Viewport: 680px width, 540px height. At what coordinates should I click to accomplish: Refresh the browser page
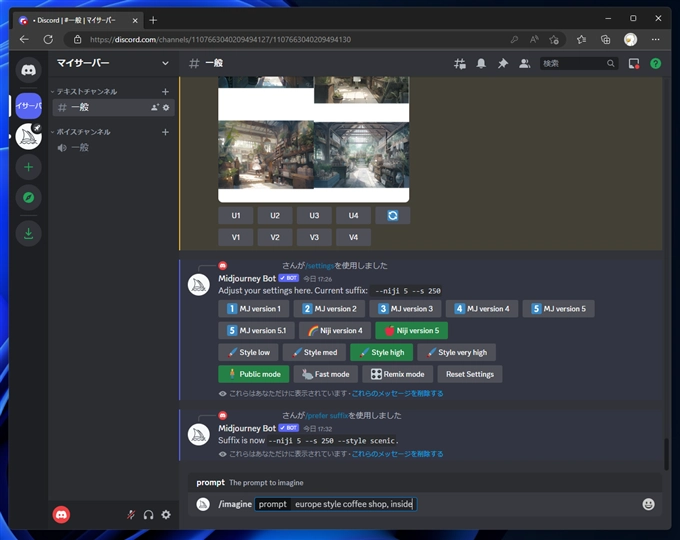pos(48,39)
